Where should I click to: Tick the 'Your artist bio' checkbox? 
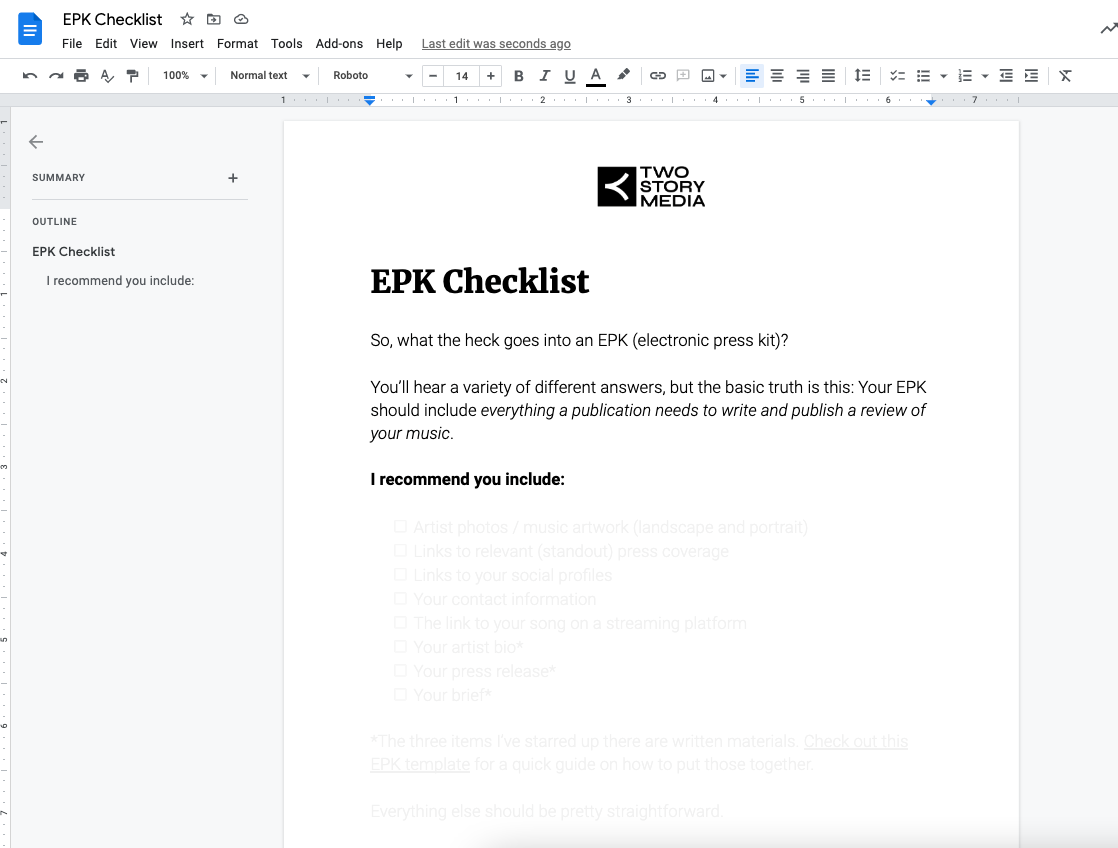(400, 647)
